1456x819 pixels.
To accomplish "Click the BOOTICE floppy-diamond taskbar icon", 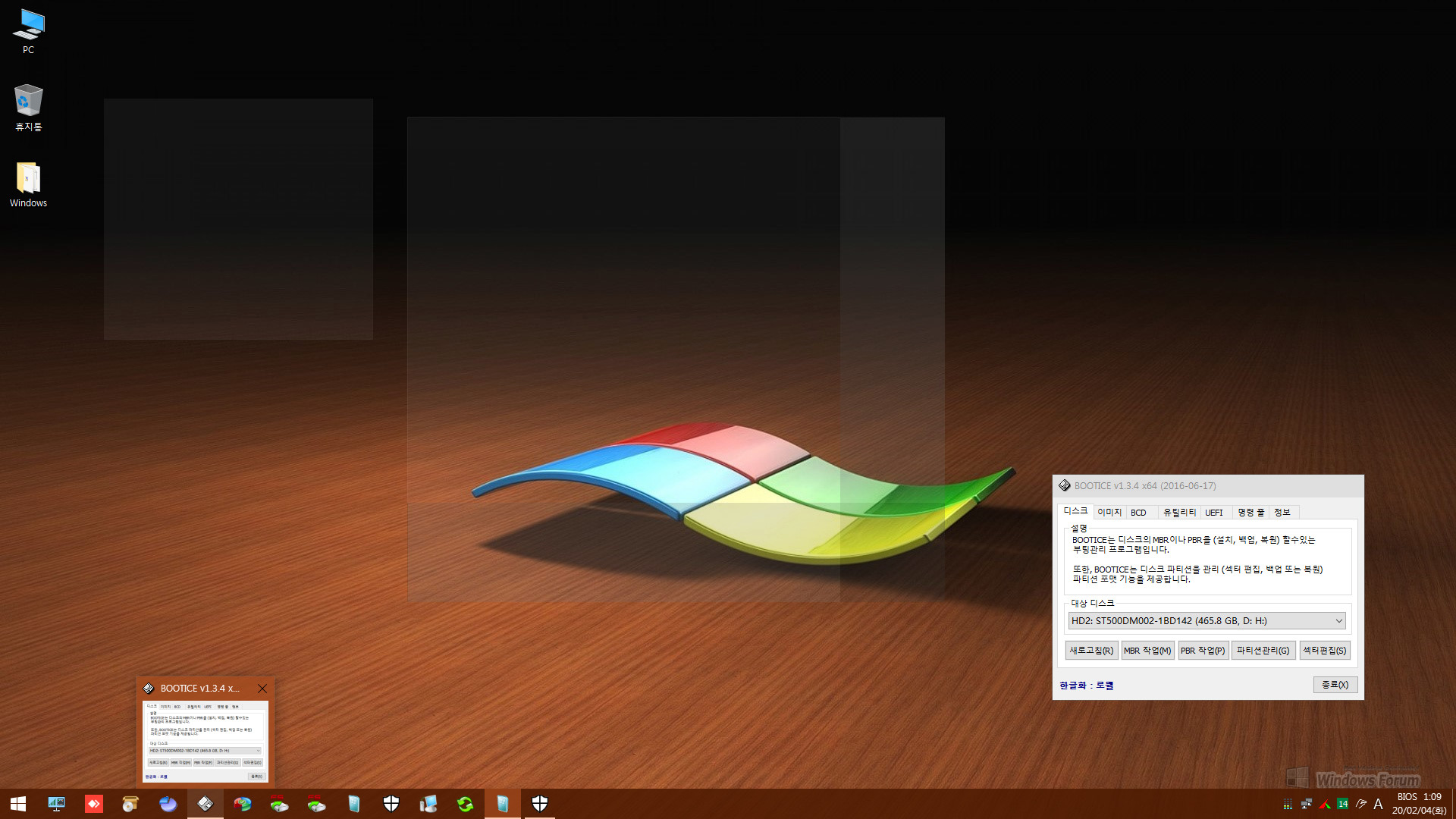I will tap(205, 804).
